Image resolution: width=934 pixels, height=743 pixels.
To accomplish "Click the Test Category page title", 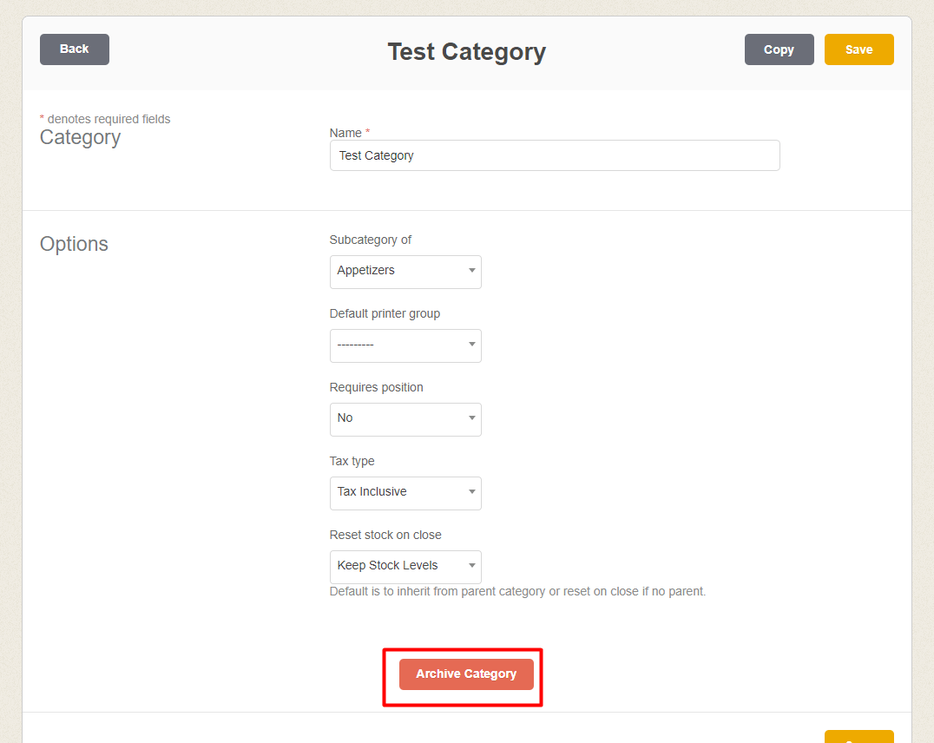I will (466, 52).
